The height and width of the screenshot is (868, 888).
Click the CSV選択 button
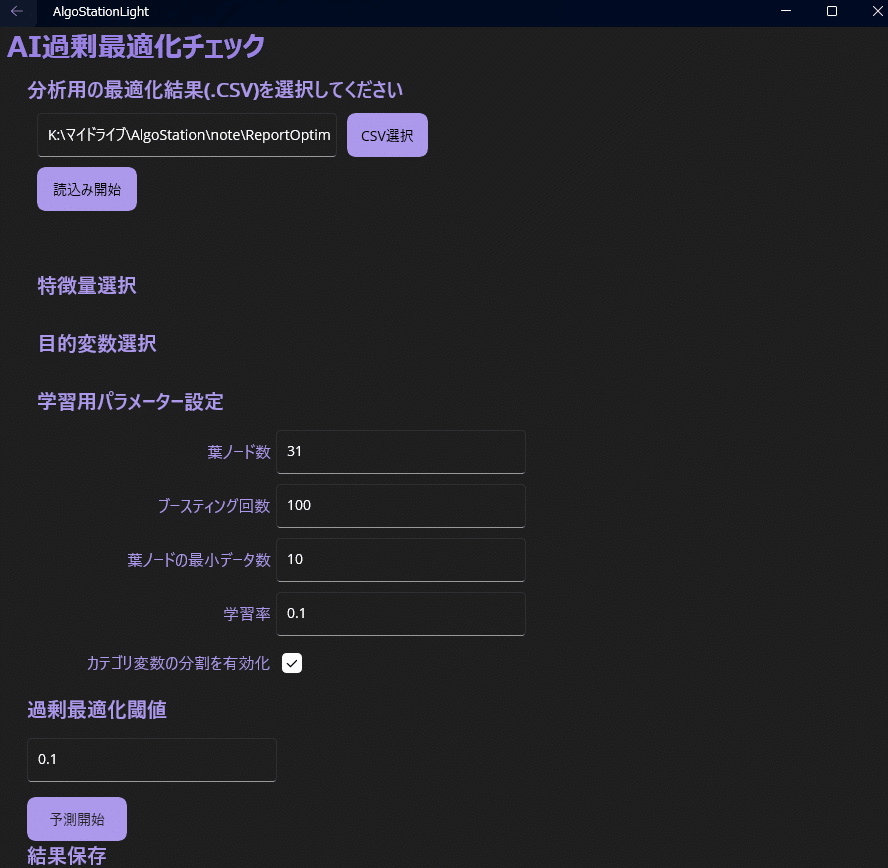point(387,135)
